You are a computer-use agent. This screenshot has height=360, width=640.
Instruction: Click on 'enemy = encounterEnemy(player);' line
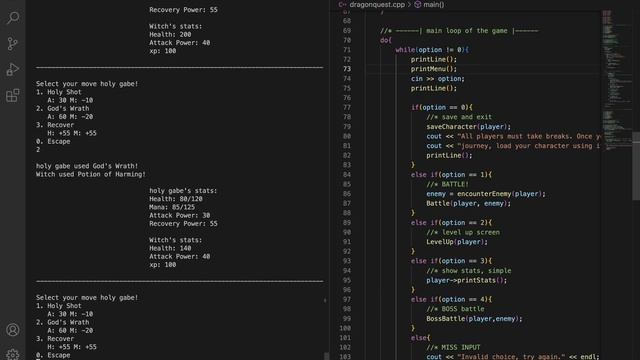coord(486,194)
